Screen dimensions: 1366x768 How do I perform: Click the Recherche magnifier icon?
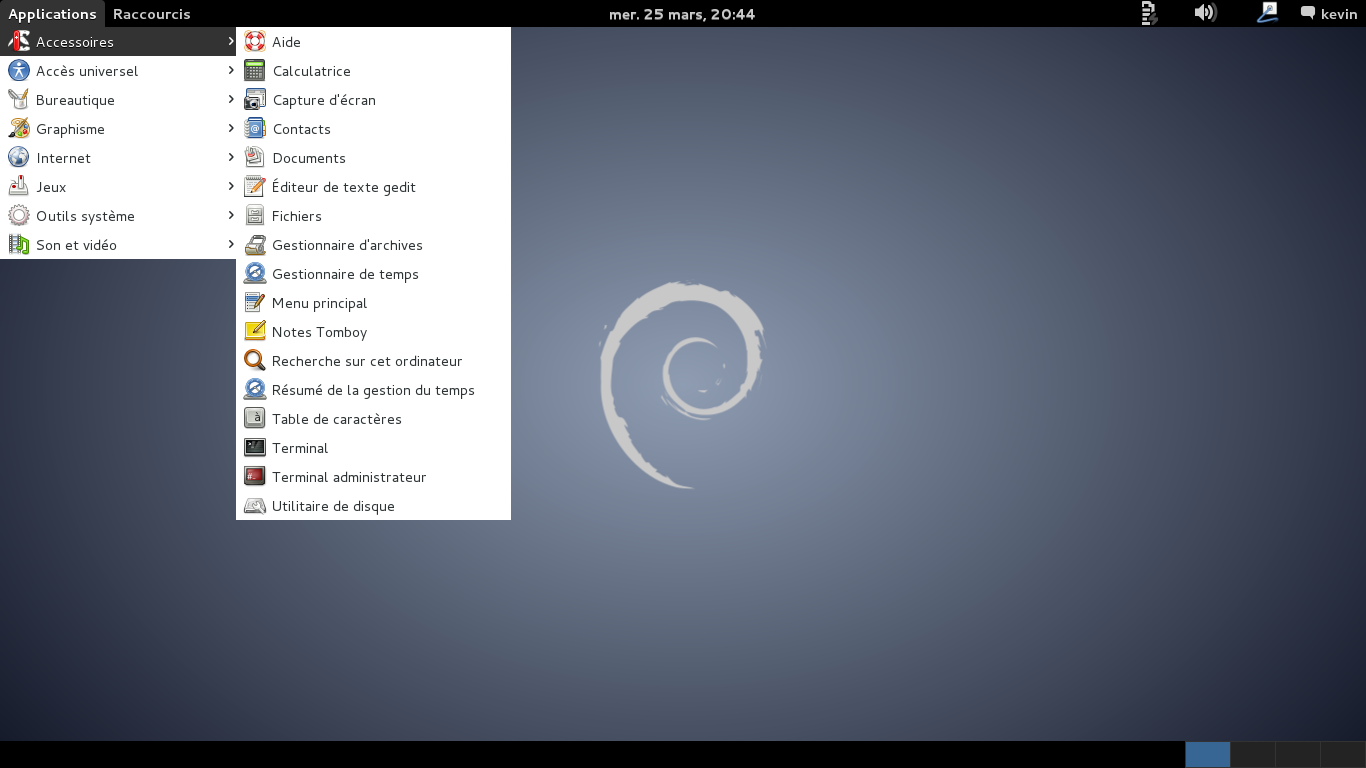255,361
